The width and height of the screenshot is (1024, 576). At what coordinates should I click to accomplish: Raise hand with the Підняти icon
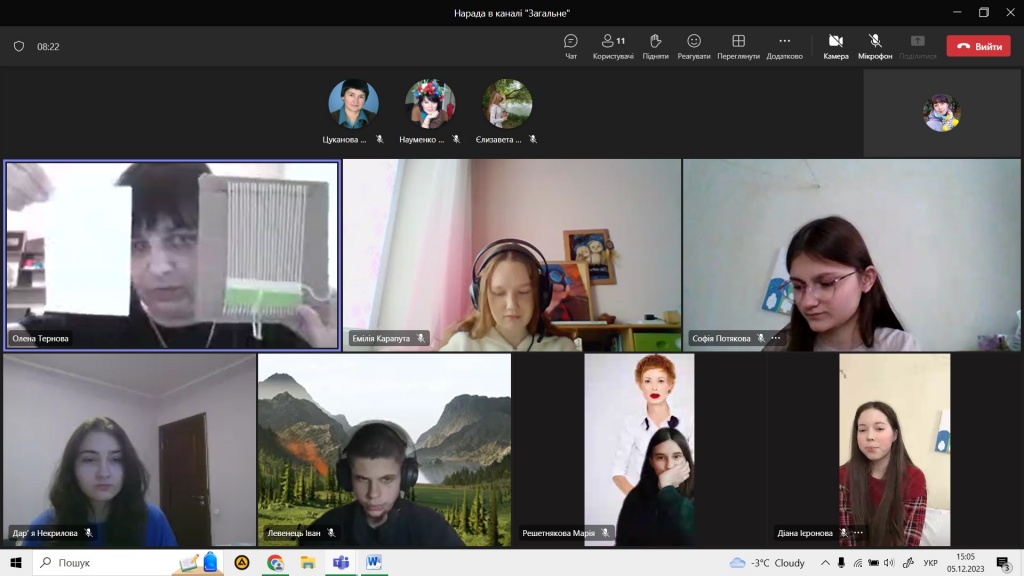point(655,45)
